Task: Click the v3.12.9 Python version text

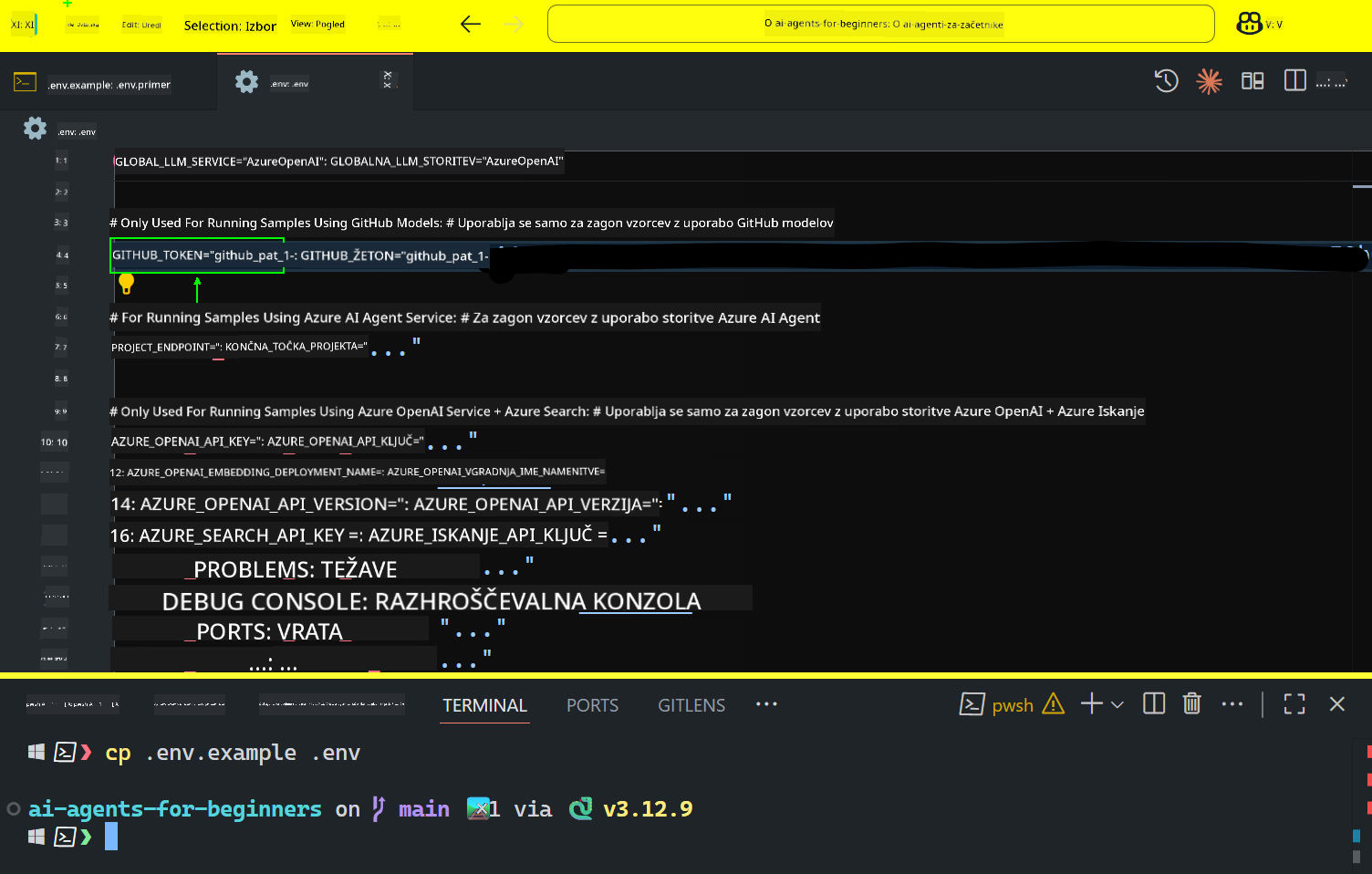Action: tap(648, 809)
